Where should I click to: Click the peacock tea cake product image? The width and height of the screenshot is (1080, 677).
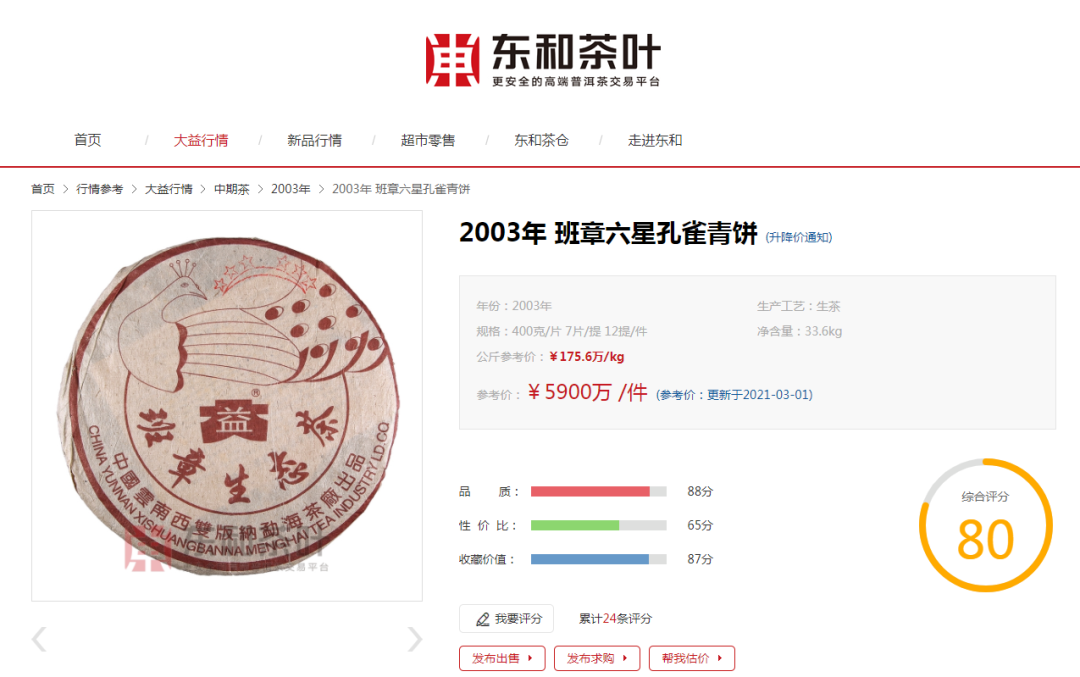click(x=227, y=406)
